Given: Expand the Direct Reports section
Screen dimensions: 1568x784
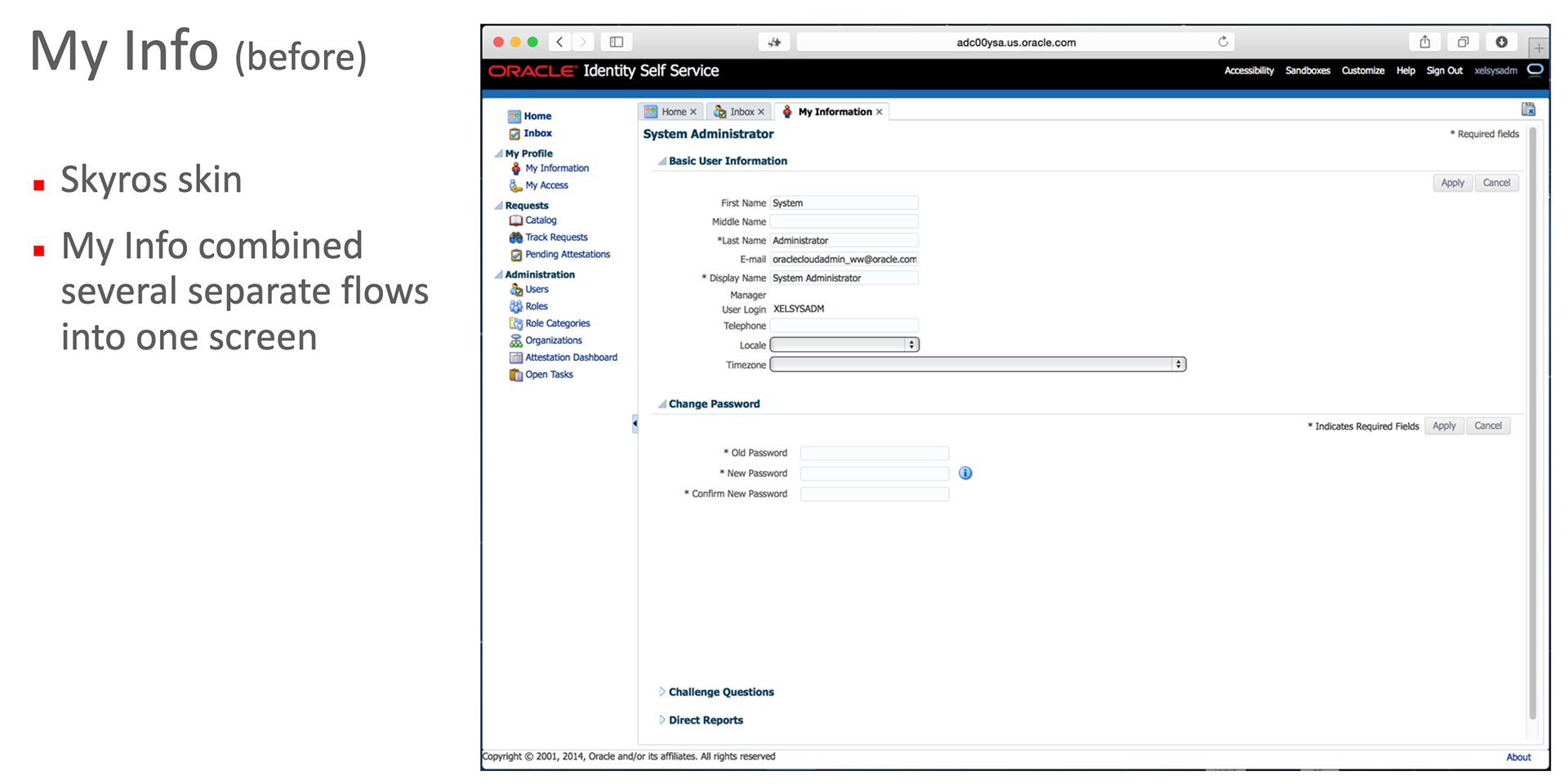Looking at the screenshot, I should (x=661, y=719).
